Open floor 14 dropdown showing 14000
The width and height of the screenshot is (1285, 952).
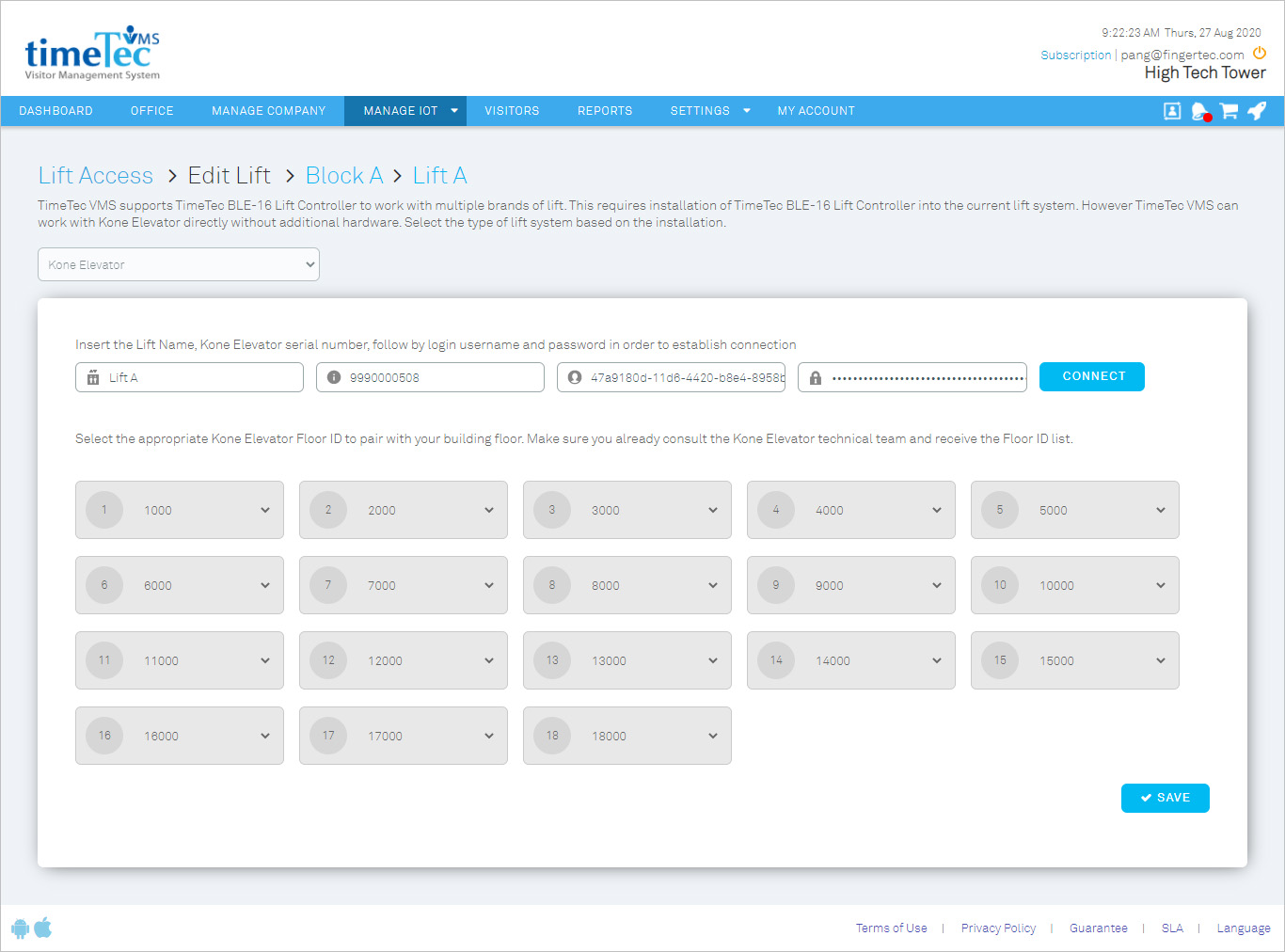click(x=851, y=660)
